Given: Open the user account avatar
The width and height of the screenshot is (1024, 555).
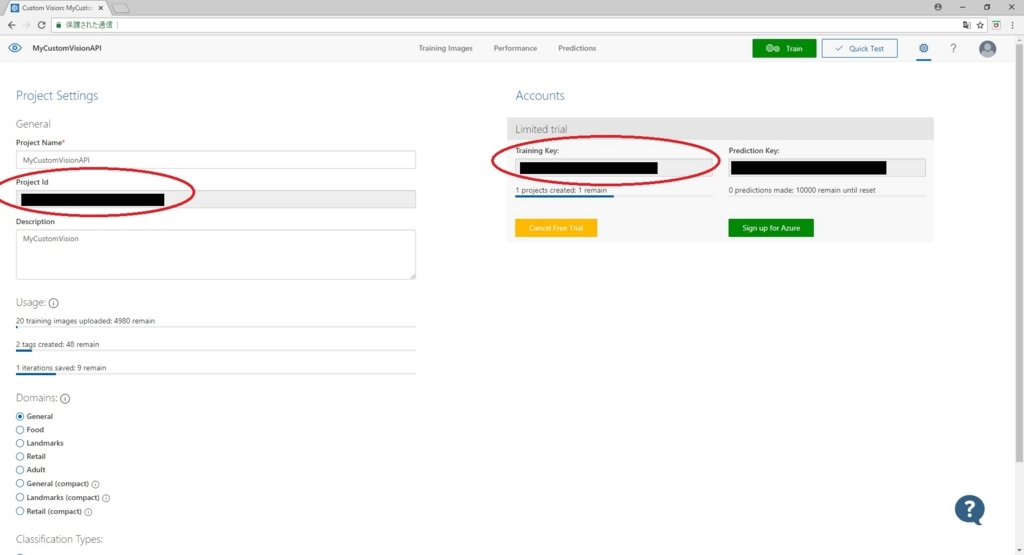Looking at the screenshot, I should point(987,48).
